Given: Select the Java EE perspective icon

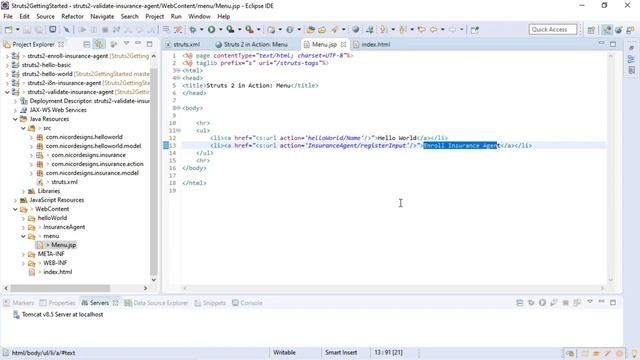Looking at the screenshot, I should (x=607, y=30).
